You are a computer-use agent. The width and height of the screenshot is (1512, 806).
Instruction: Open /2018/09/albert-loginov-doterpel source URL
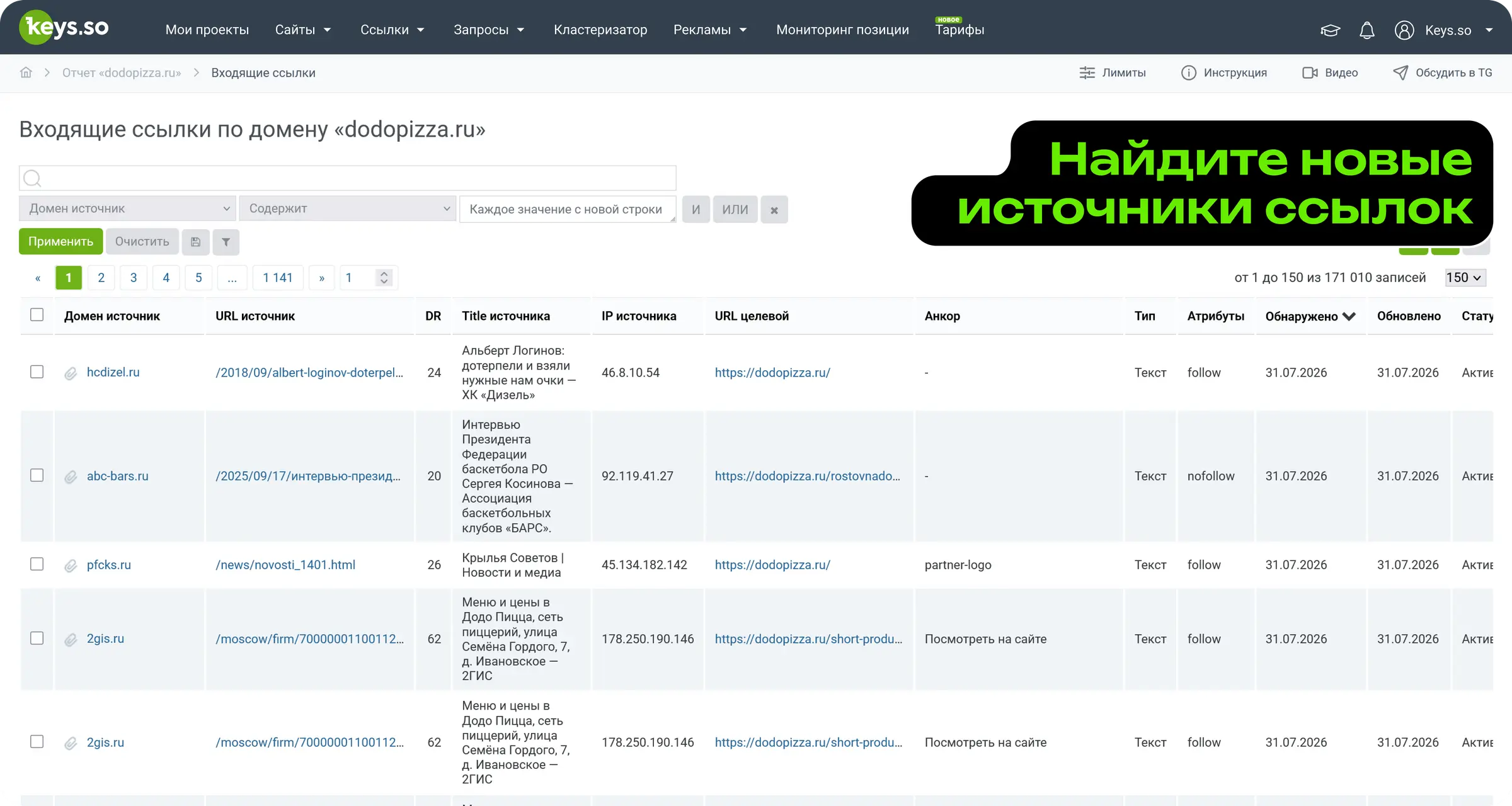309,373
